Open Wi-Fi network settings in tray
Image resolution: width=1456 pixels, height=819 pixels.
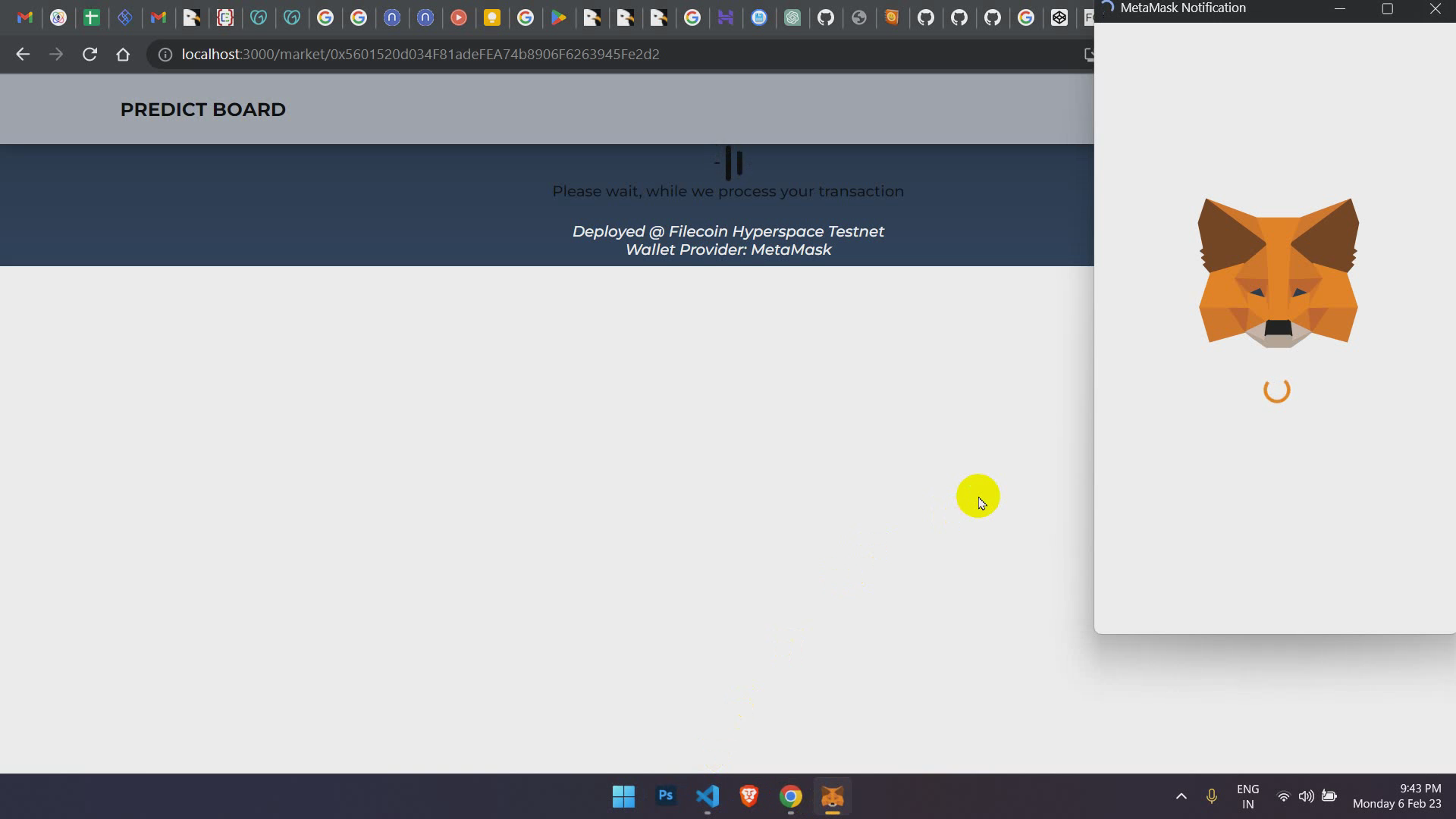(x=1283, y=796)
